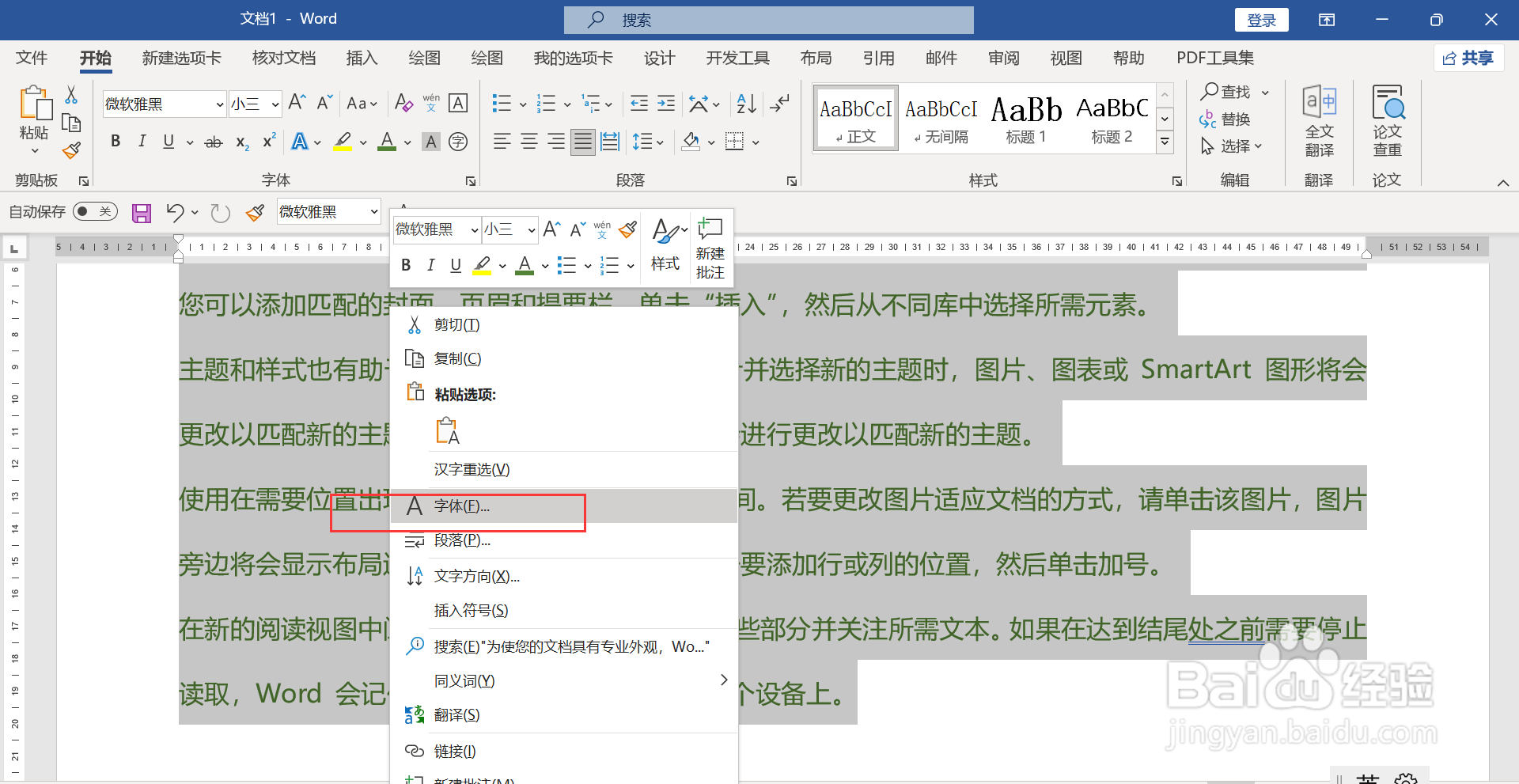The width and height of the screenshot is (1519, 784).
Task: Toggle the AutoSave switch
Action: click(95, 211)
